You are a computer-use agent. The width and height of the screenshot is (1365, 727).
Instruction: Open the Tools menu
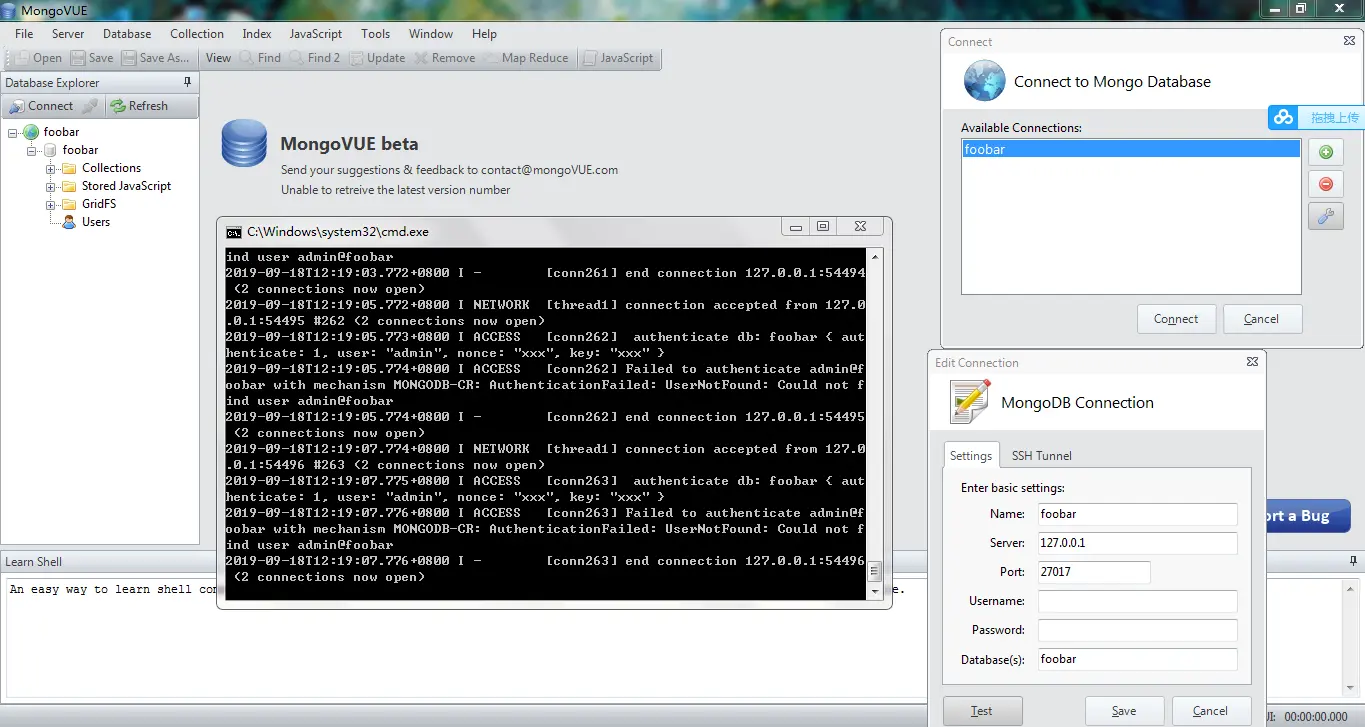point(376,34)
